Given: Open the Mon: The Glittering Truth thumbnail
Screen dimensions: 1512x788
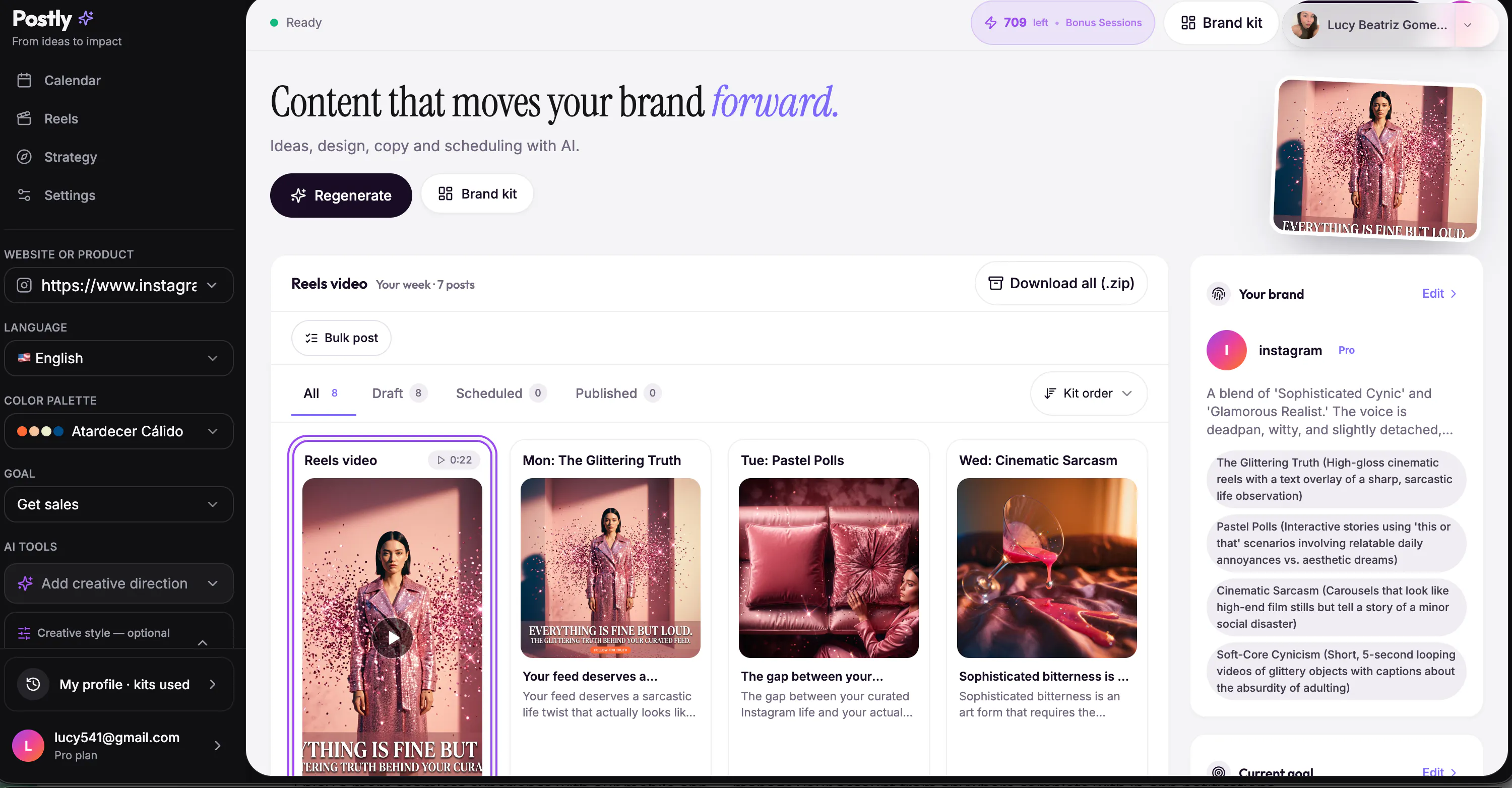Looking at the screenshot, I should pyautogui.click(x=610, y=568).
